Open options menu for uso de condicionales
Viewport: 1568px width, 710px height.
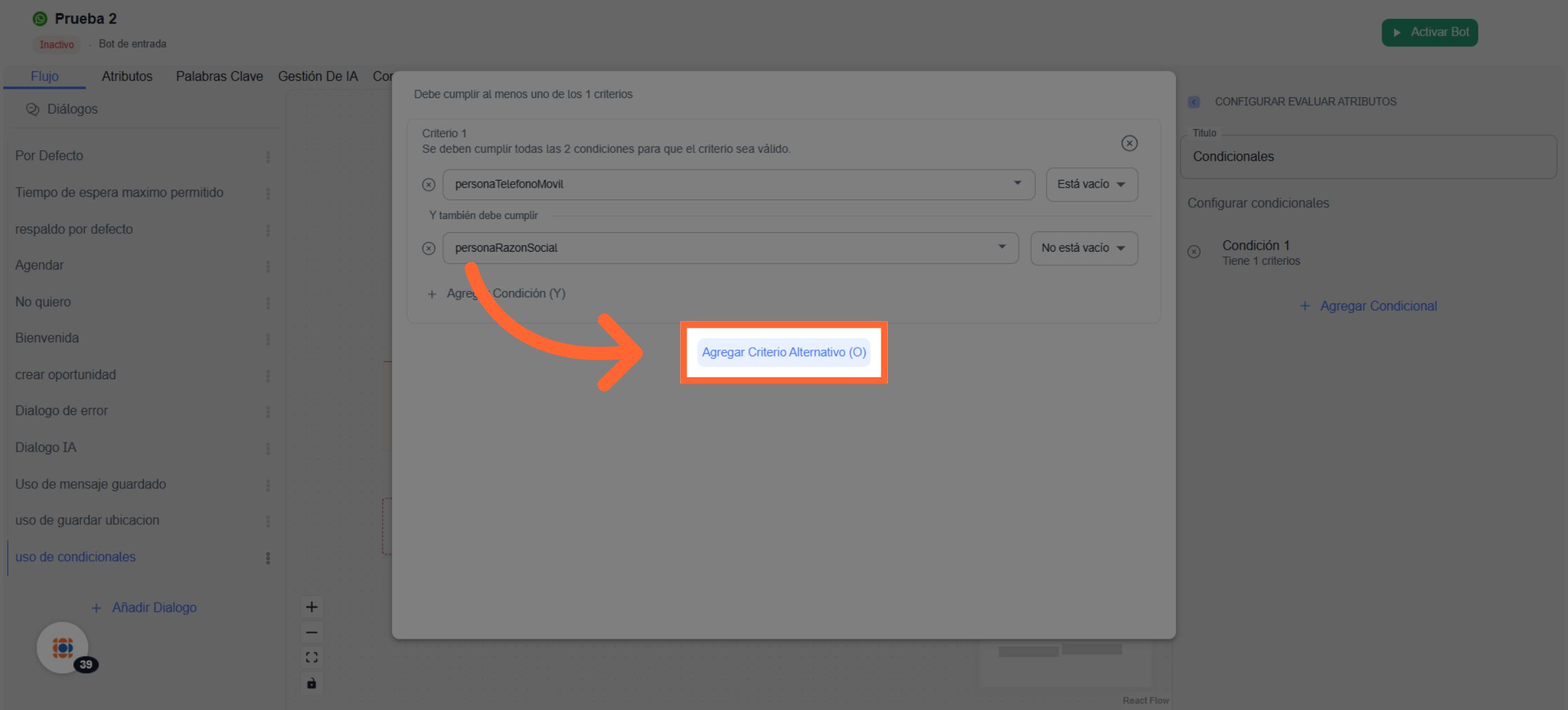pos(268,558)
